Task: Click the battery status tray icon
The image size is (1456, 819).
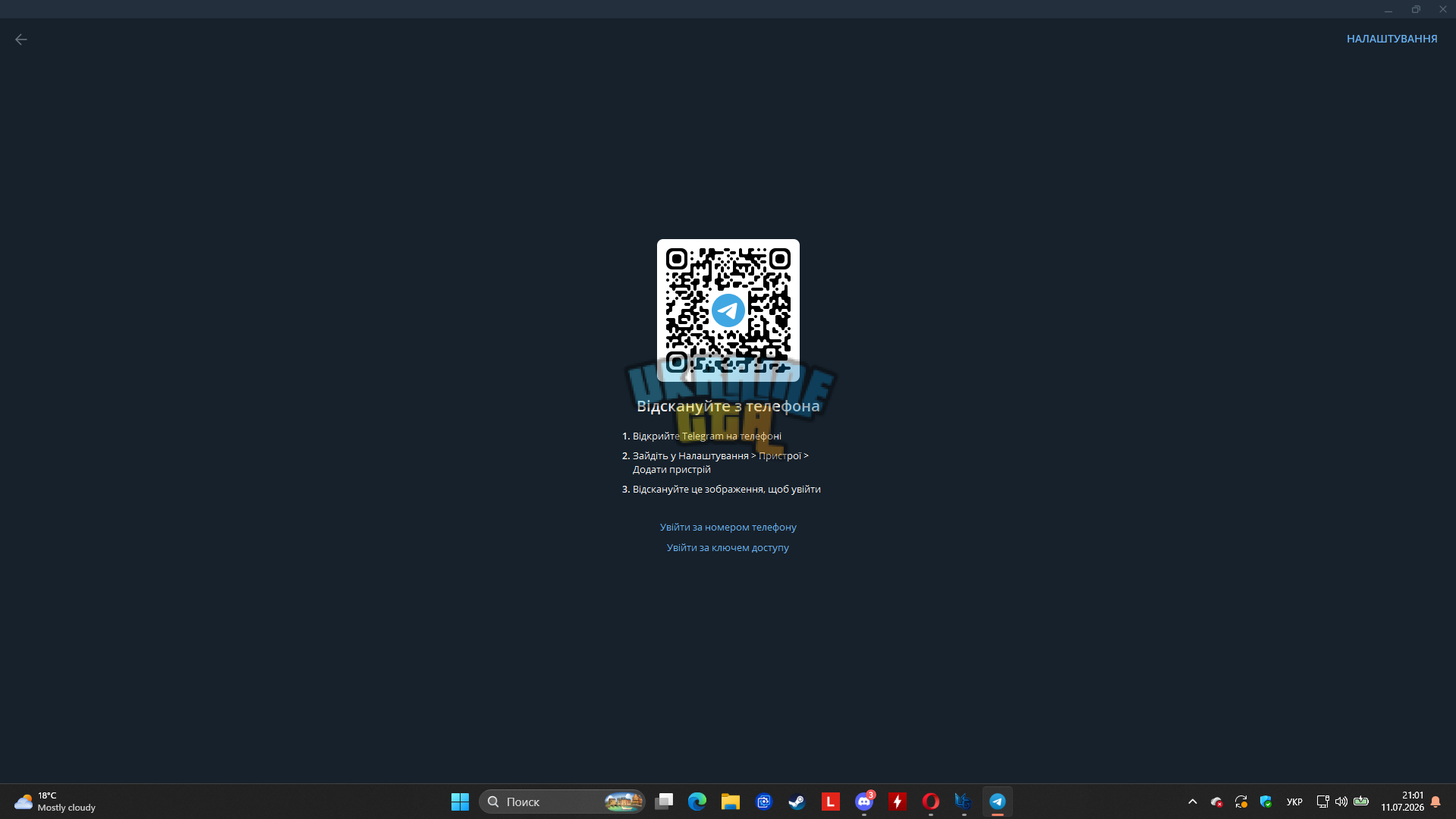Action: coord(1361,802)
